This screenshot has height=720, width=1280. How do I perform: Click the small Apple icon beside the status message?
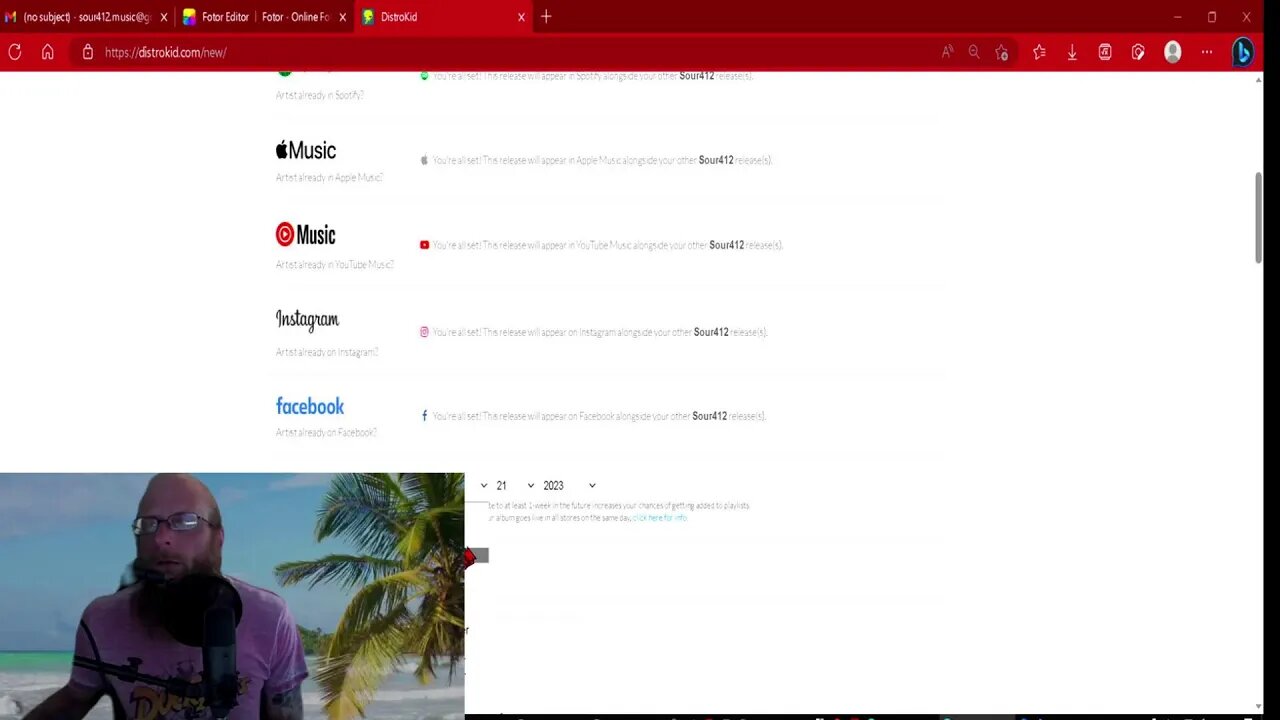424,160
